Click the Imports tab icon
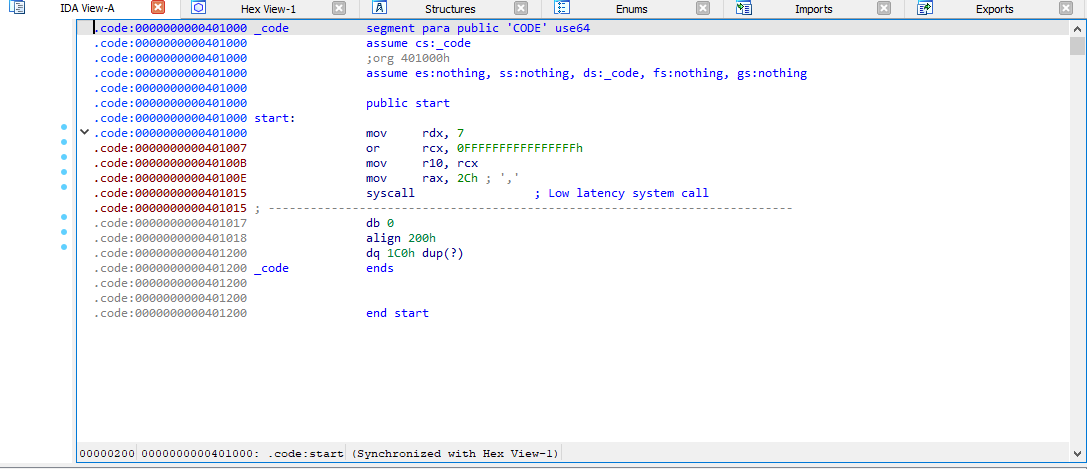Image resolution: width=1087 pixels, height=469 pixels. [743, 8]
